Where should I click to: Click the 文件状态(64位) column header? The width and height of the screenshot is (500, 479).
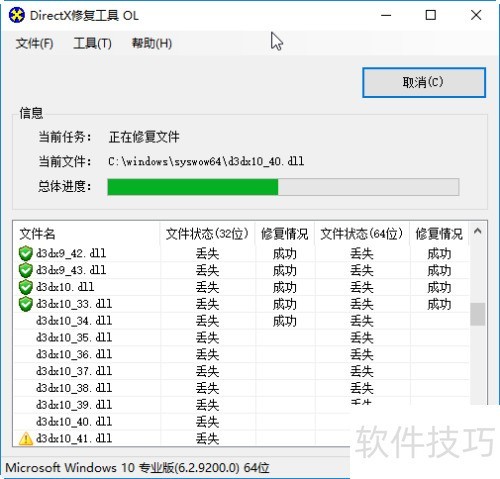pyautogui.click(x=362, y=234)
